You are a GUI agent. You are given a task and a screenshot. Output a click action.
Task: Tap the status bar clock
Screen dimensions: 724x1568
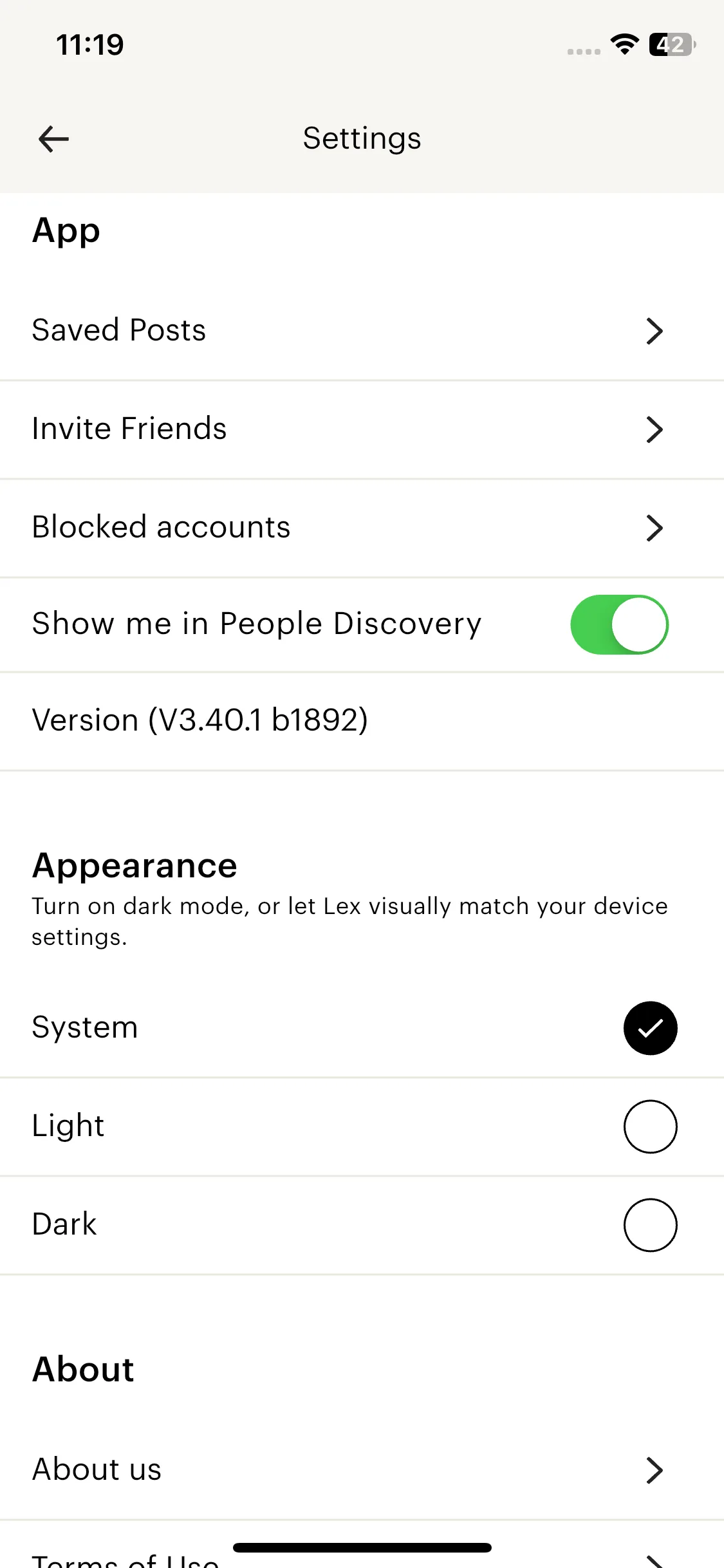click(x=90, y=45)
